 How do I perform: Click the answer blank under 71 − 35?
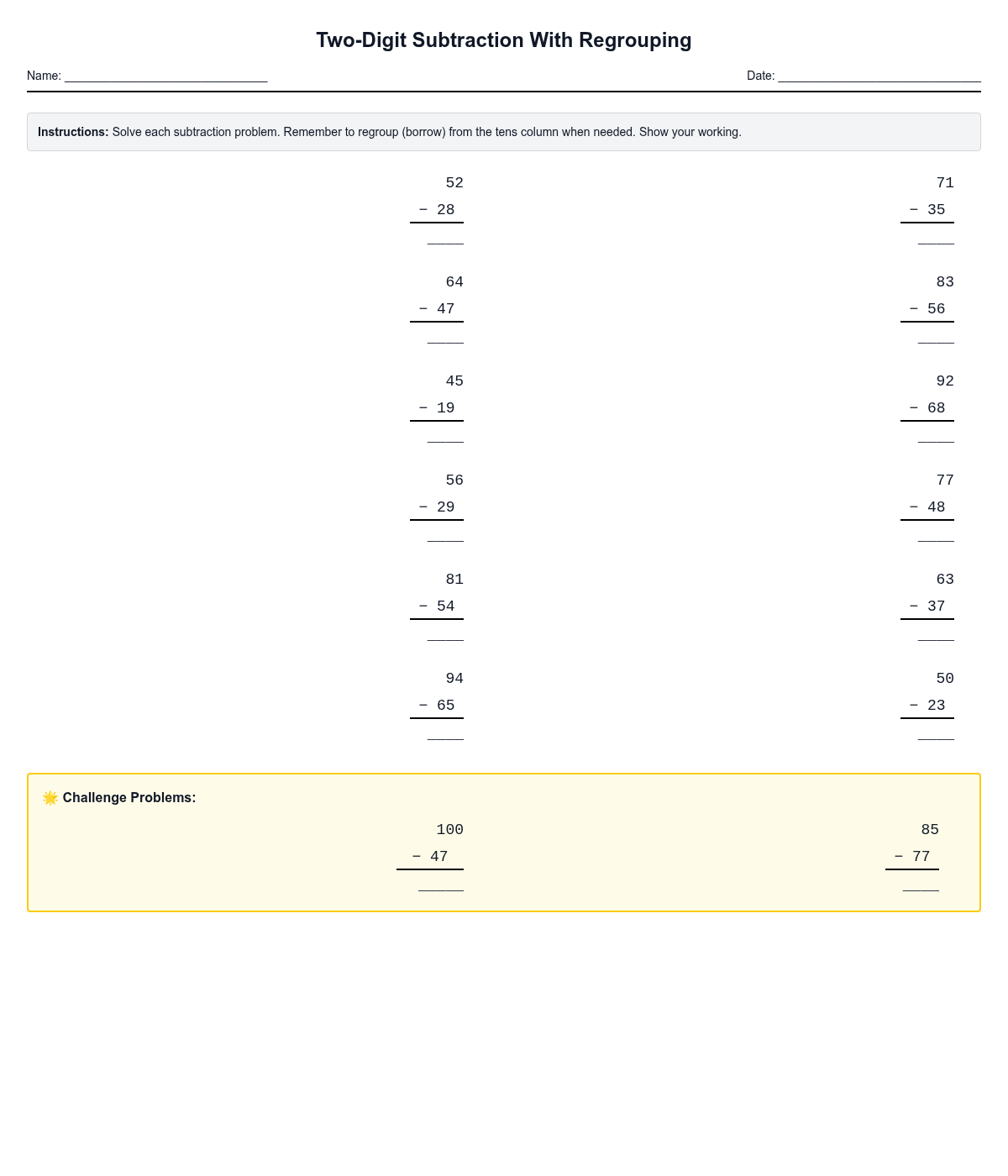click(936, 237)
